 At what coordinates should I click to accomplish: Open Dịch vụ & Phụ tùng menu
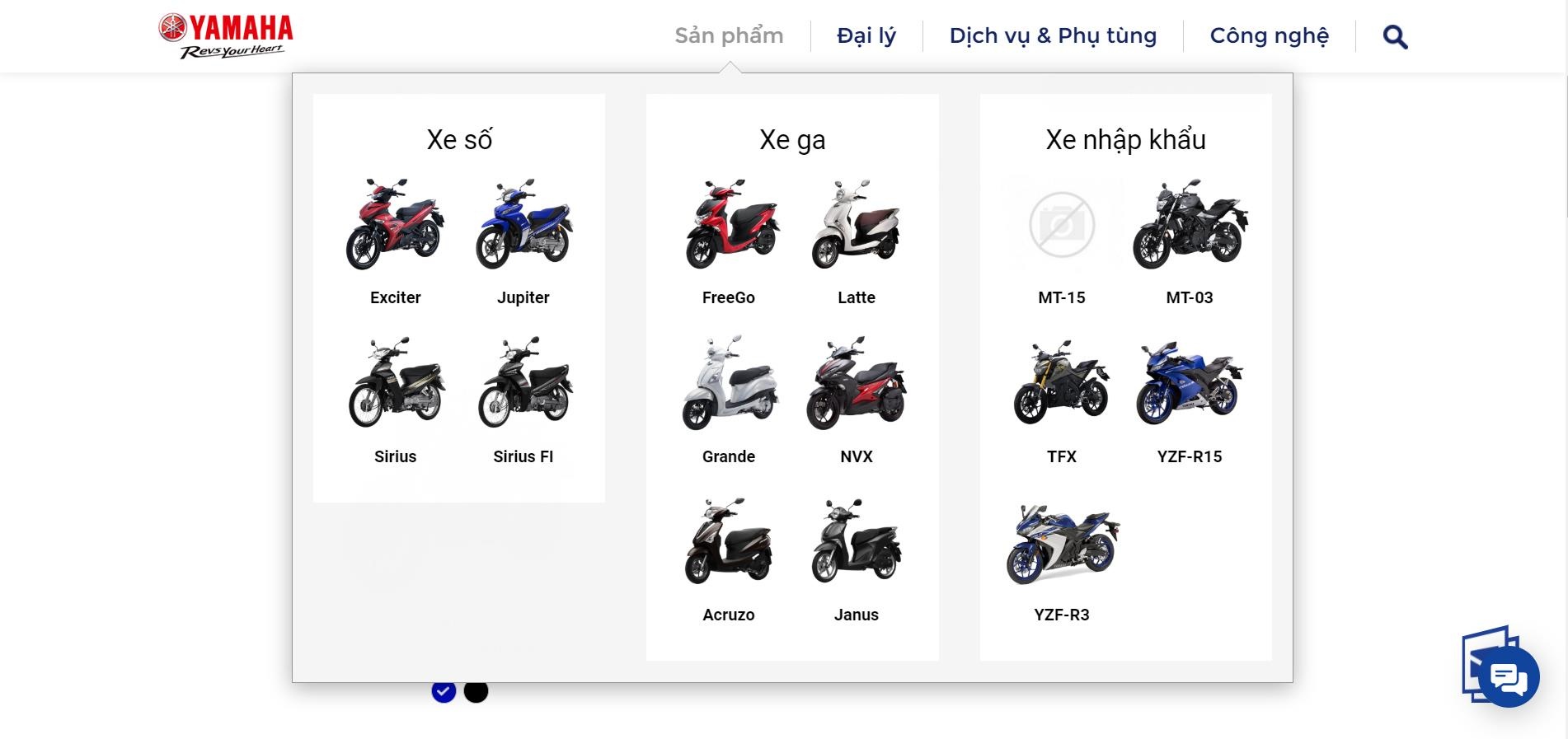(1053, 35)
